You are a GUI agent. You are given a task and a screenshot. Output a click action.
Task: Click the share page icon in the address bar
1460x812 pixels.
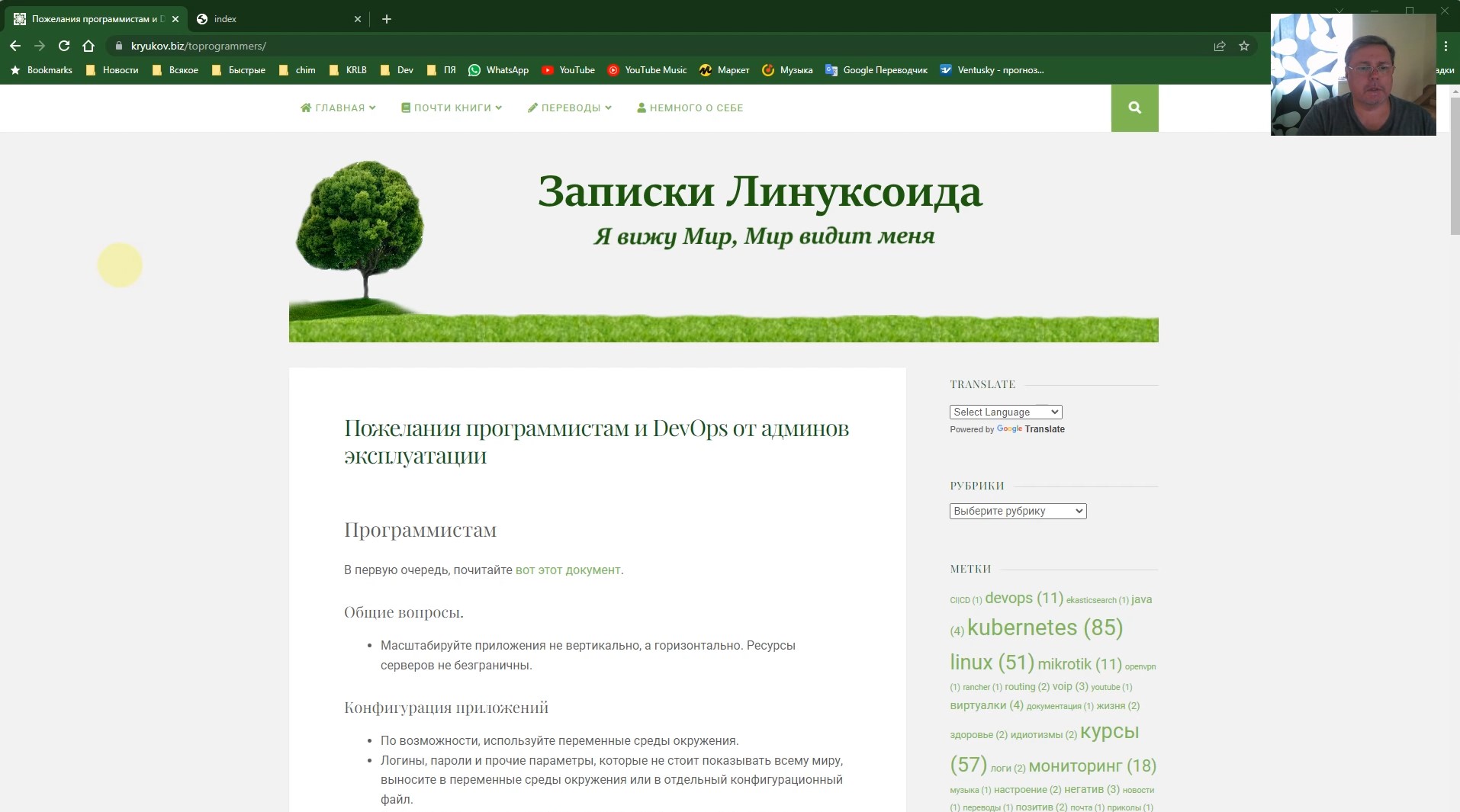click(x=1220, y=46)
